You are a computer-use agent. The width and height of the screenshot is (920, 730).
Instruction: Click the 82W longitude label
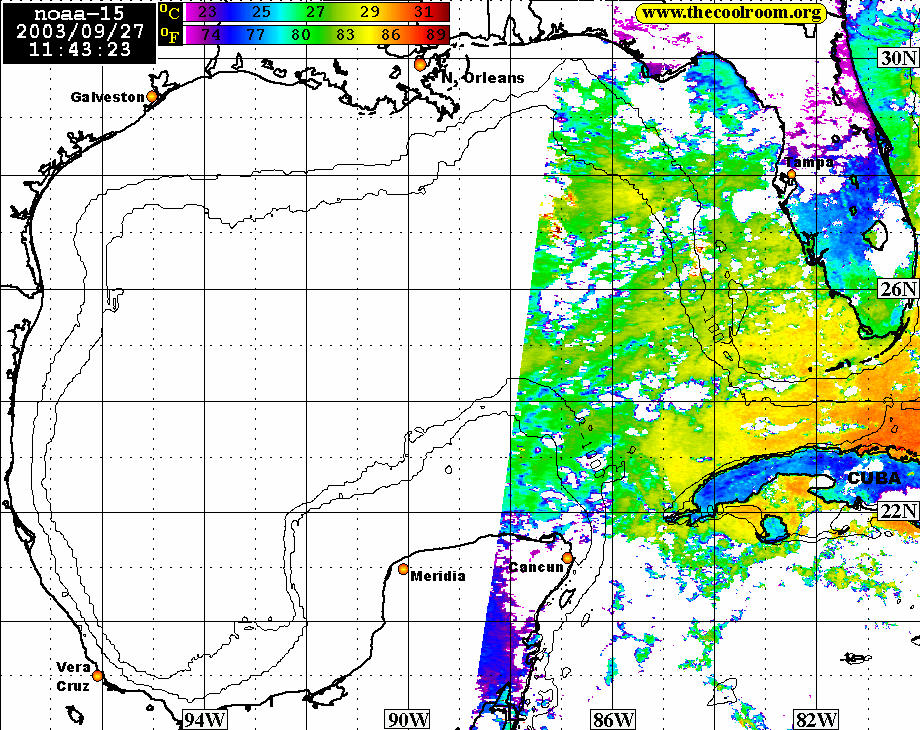pos(816,719)
